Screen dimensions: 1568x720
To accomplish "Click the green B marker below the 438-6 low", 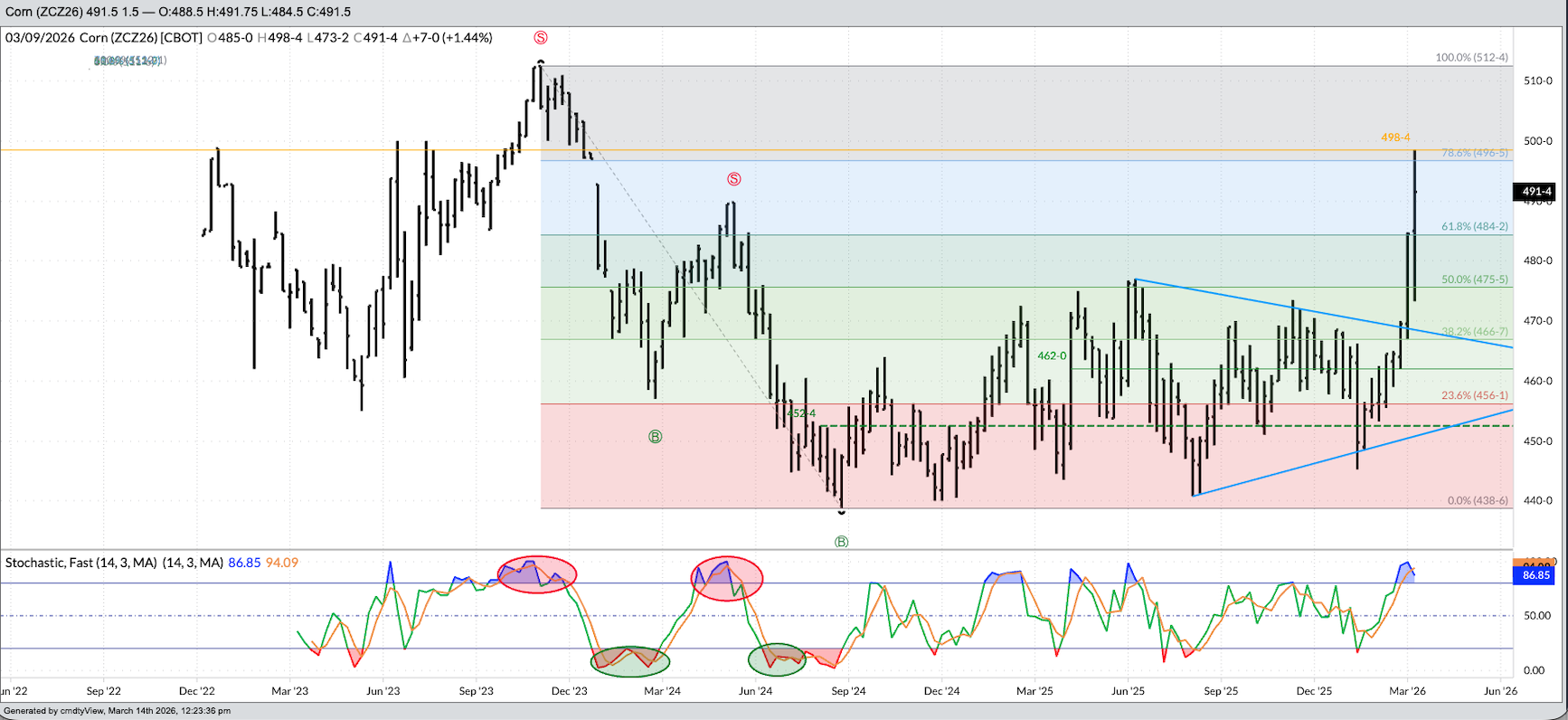I will tap(841, 542).
